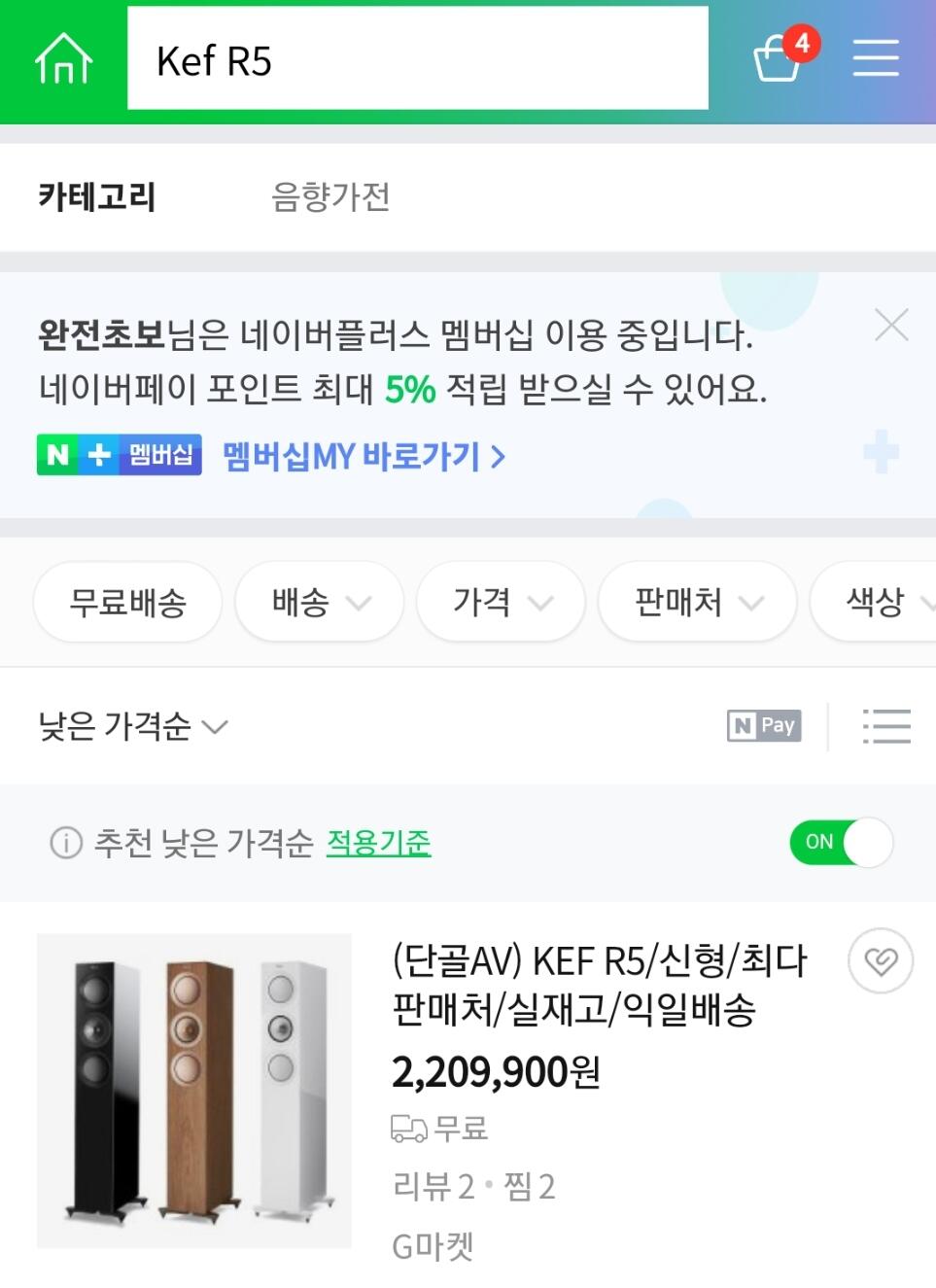
Task: Go to shopping home via house icon
Action: (x=63, y=59)
